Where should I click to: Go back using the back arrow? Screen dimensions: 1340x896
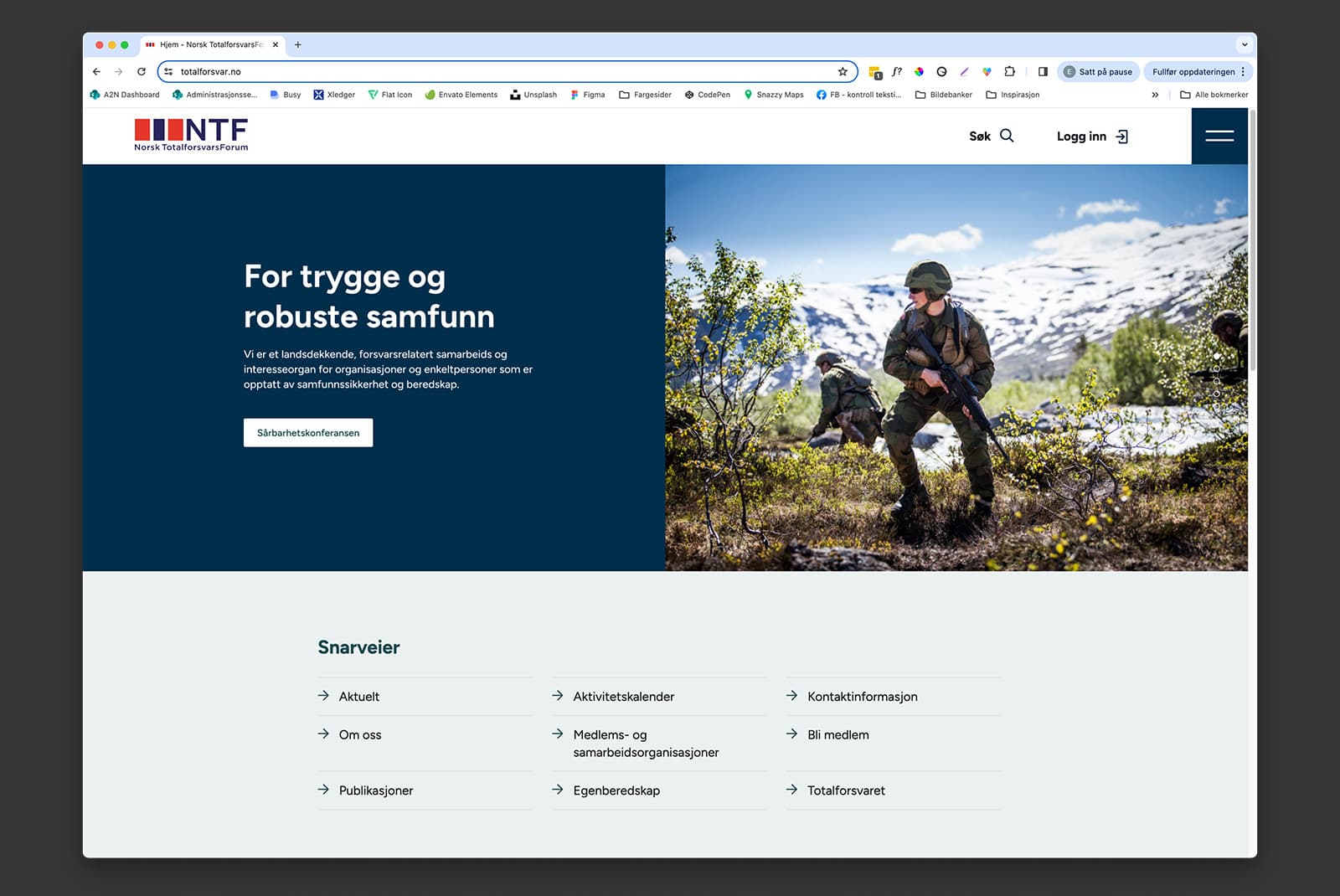96,72
